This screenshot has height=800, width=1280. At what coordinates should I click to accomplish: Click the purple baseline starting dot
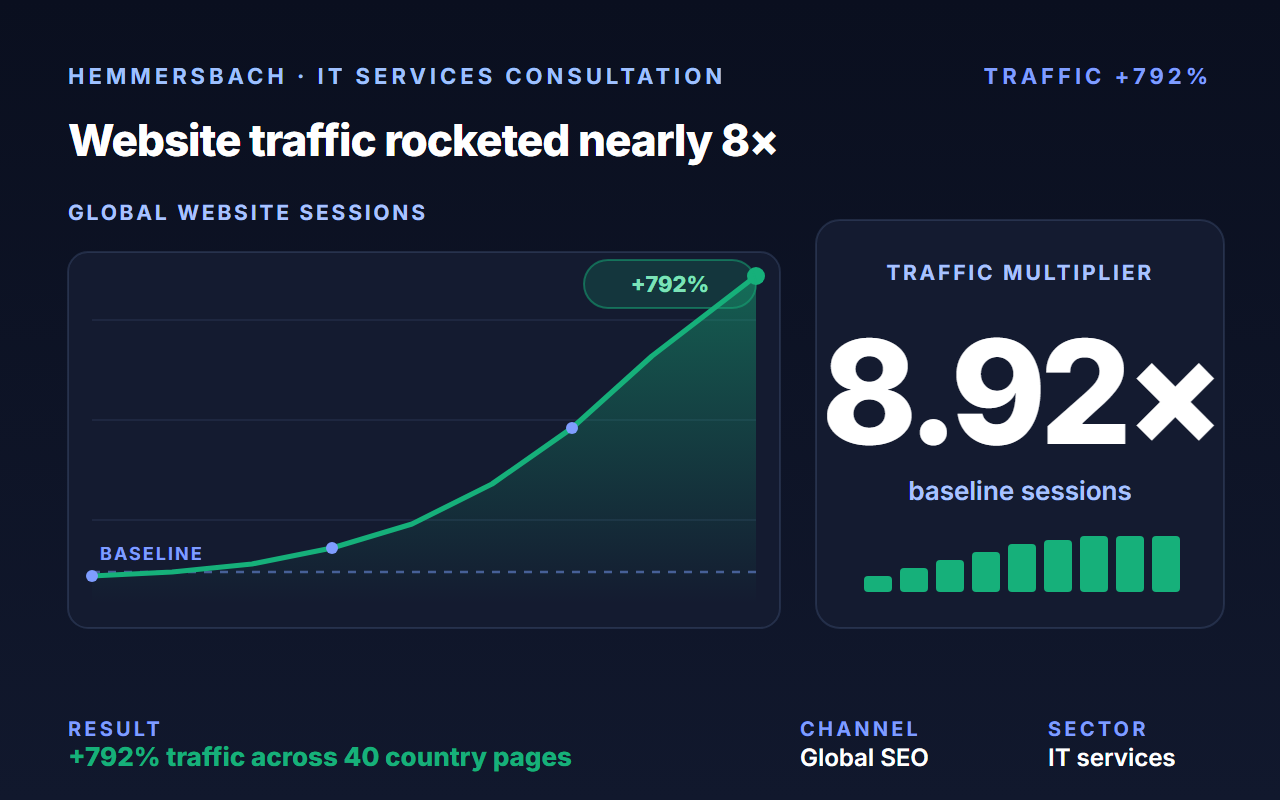(92, 576)
